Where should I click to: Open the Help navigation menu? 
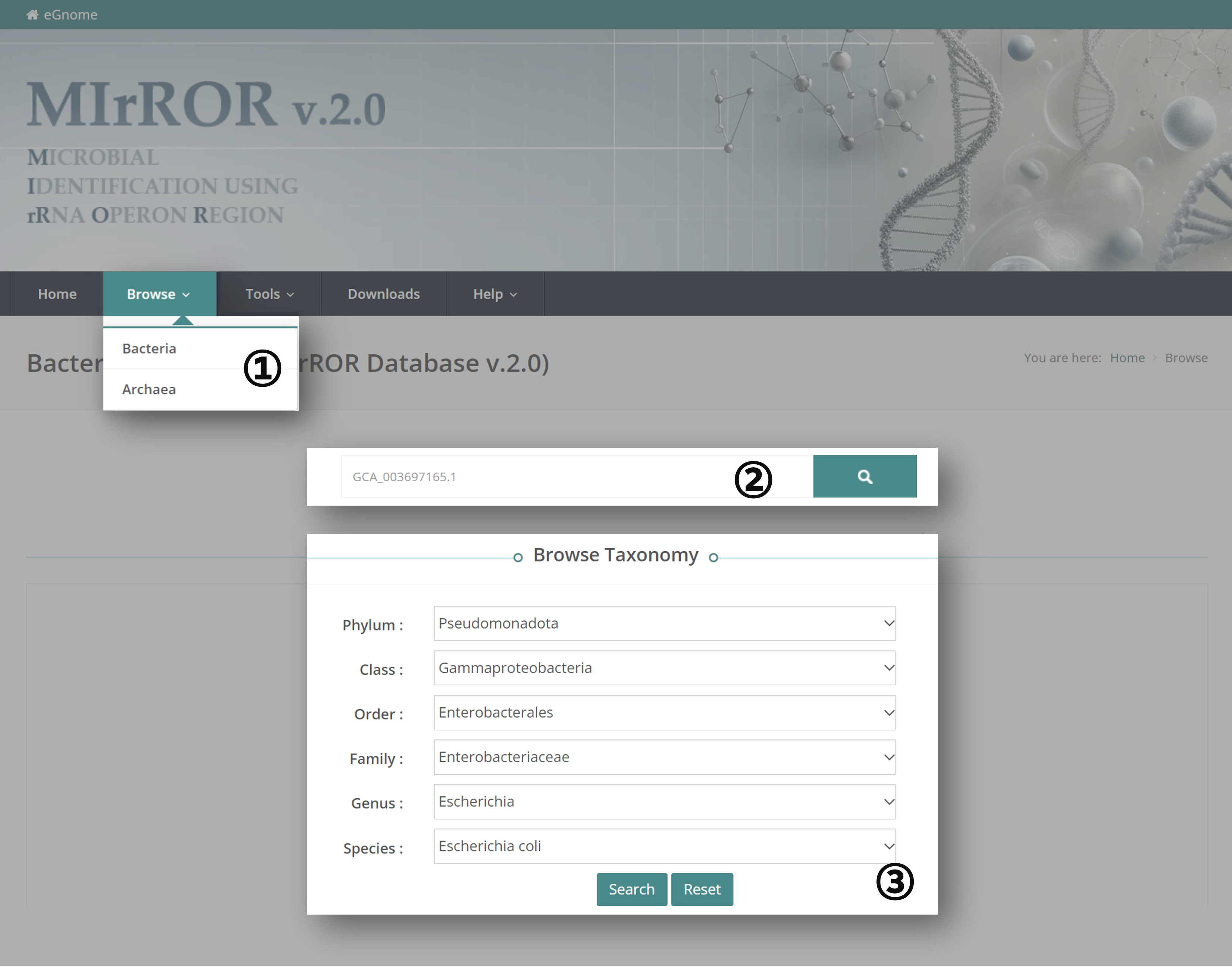coord(494,294)
